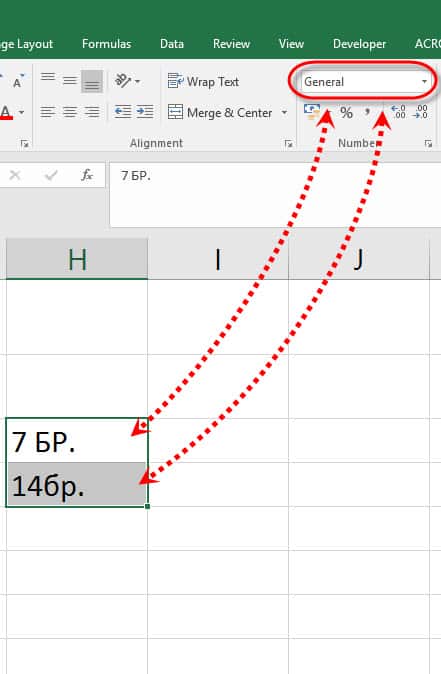Toggle the Bottom Align button
This screenshot has width=441, height=674.
[92, 81]
